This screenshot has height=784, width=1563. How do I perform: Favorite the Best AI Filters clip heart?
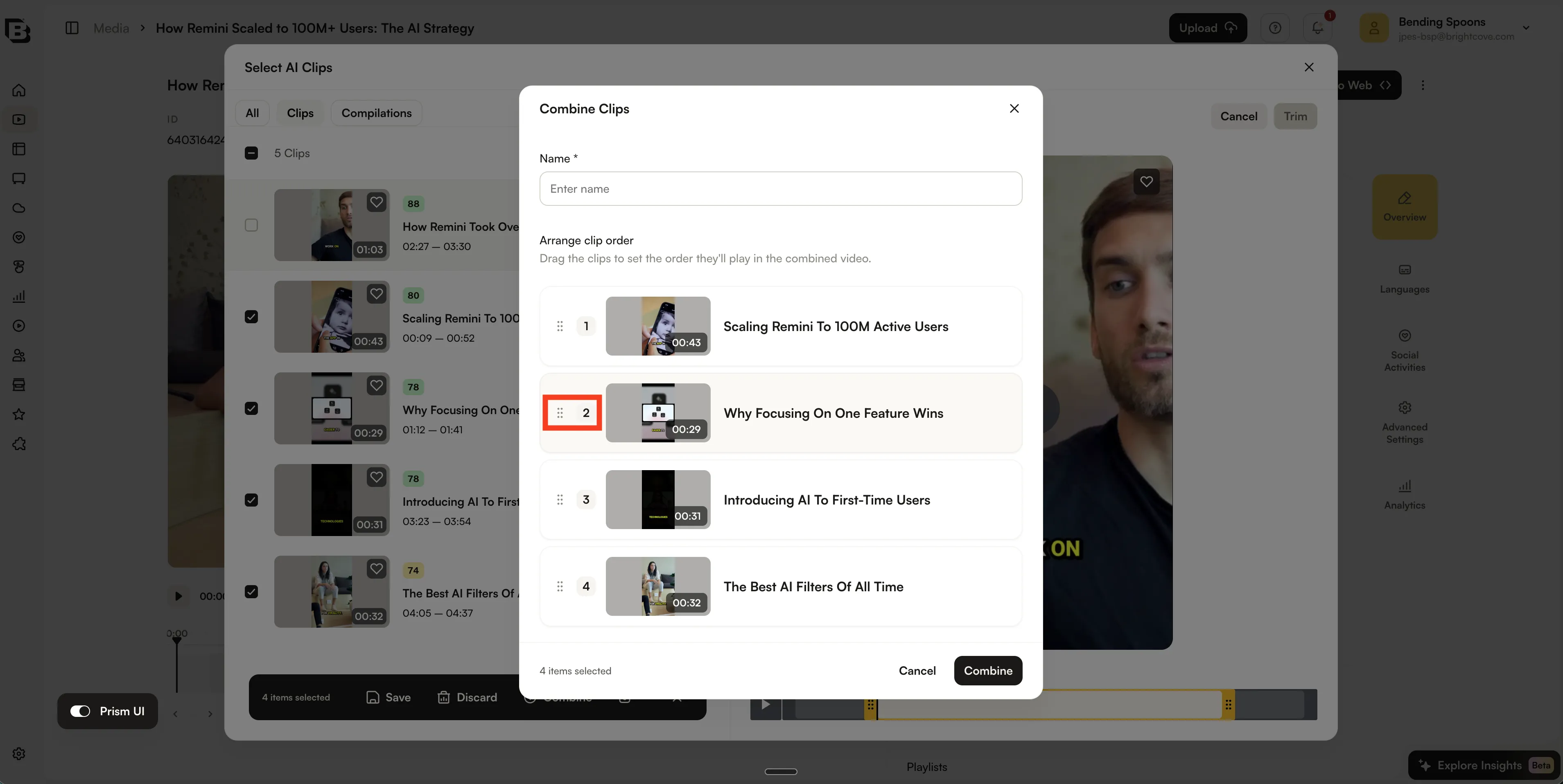(x=377, y=569)
